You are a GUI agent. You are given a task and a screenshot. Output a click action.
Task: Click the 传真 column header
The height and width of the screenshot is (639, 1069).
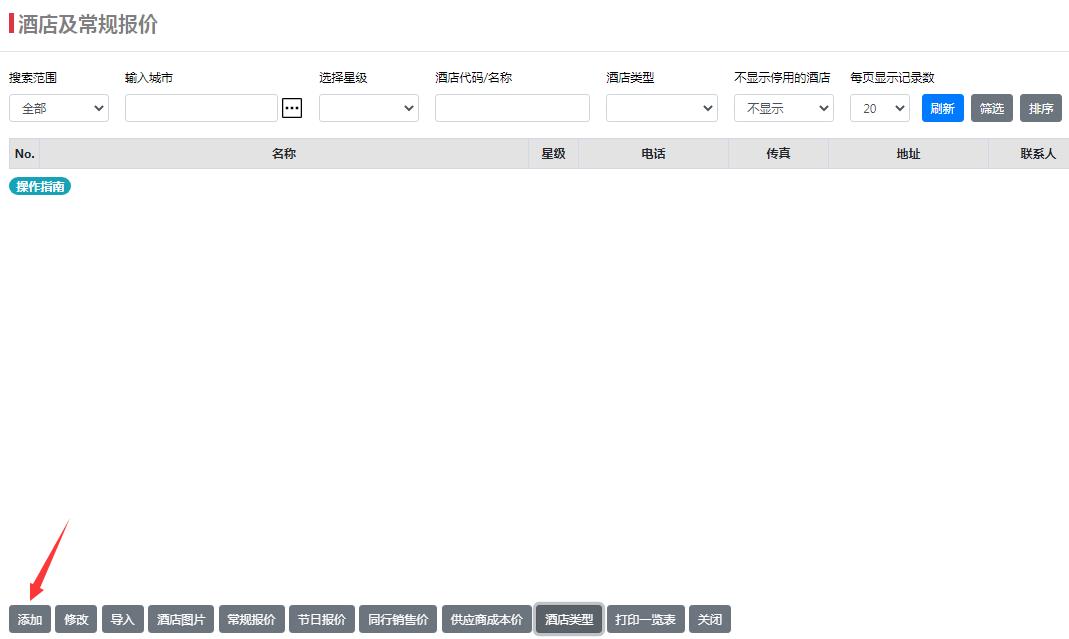tap(778, 153)
